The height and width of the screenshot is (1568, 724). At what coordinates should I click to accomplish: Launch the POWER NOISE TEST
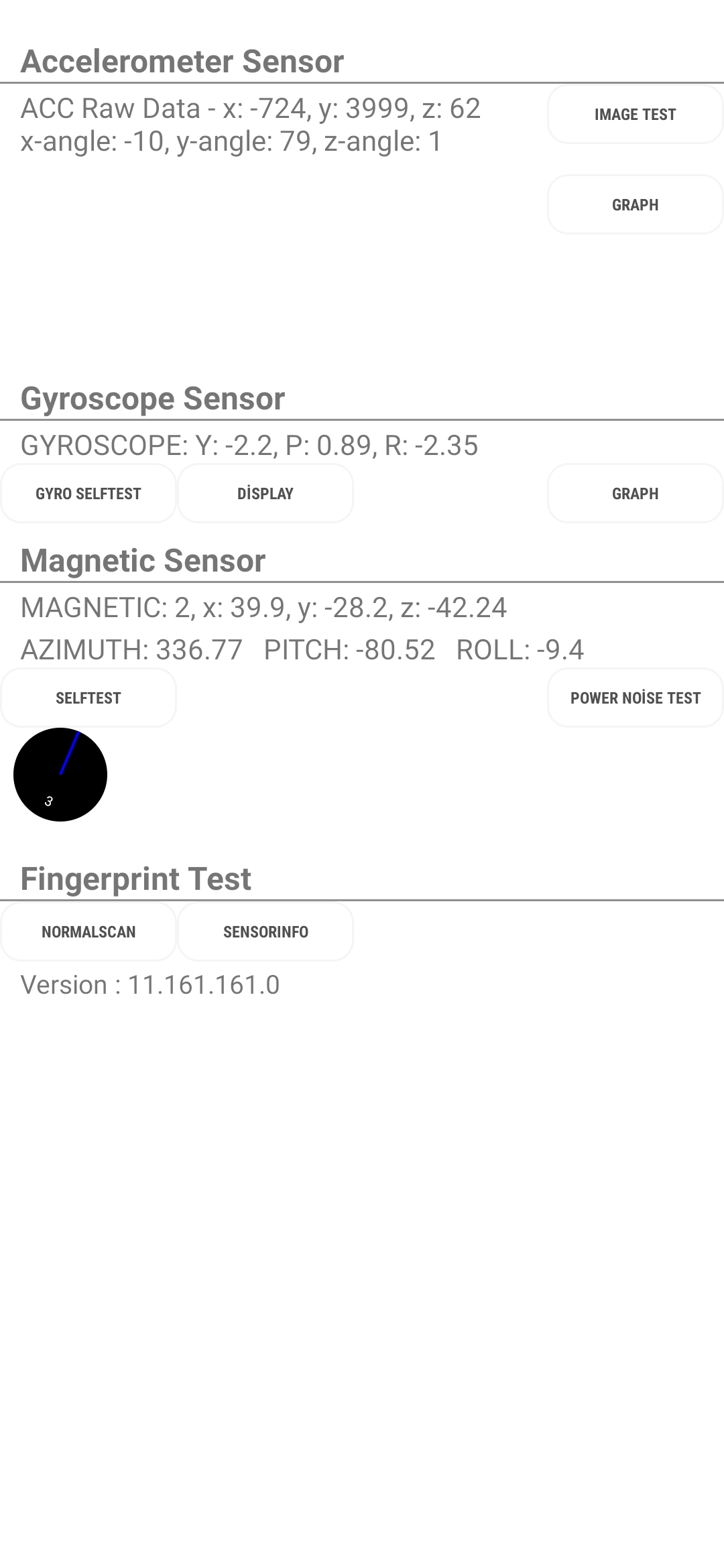pos(635,698)
